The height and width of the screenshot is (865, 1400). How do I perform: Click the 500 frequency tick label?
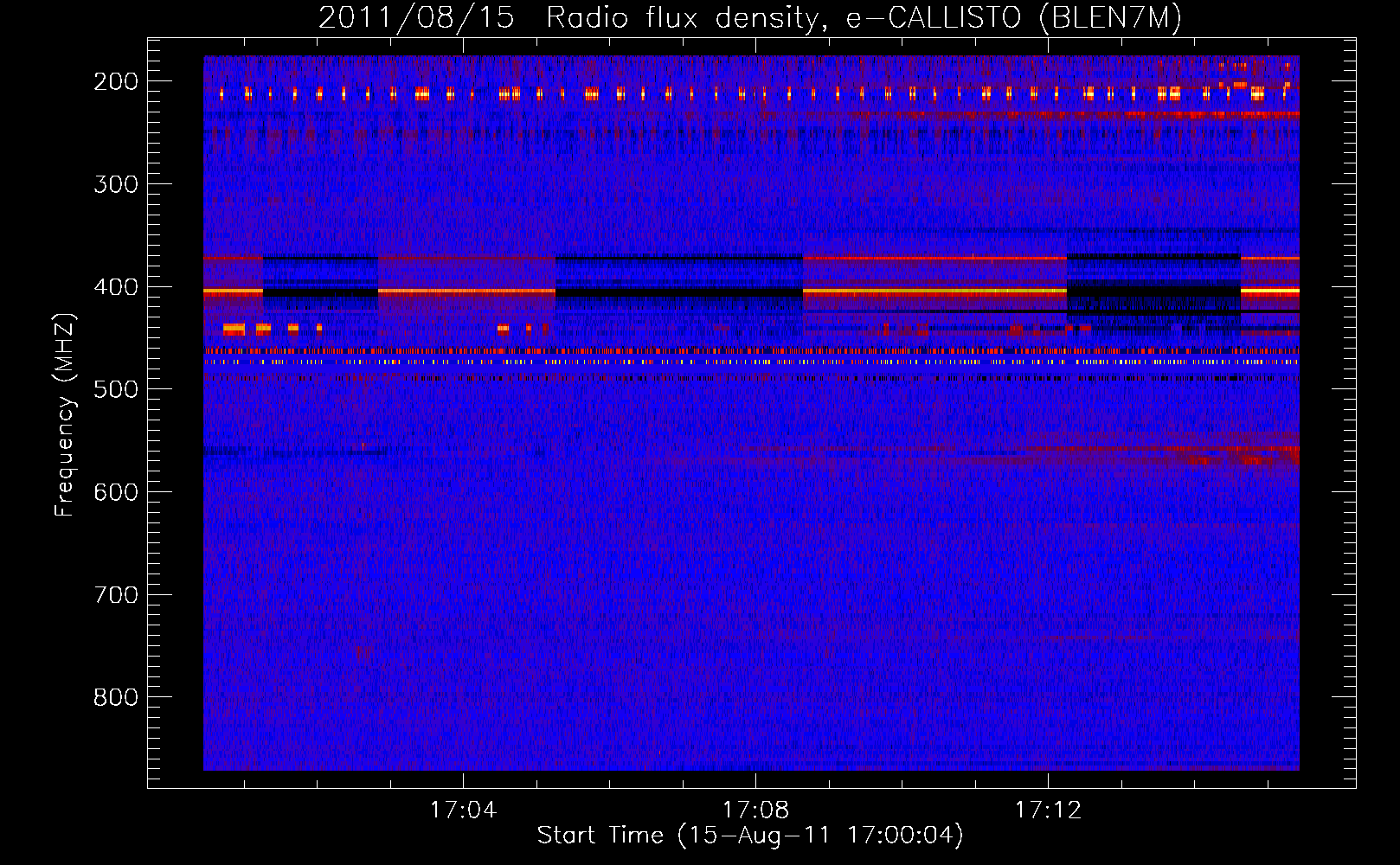(x=116, y=389)
